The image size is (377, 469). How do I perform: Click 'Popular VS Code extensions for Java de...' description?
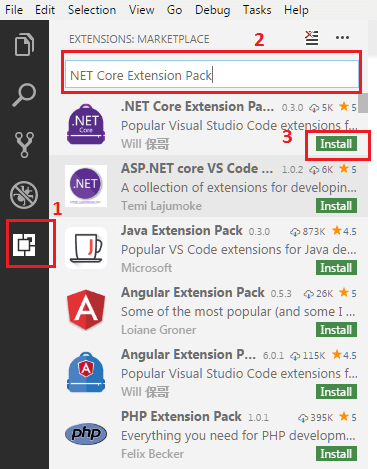coord(239,250)
